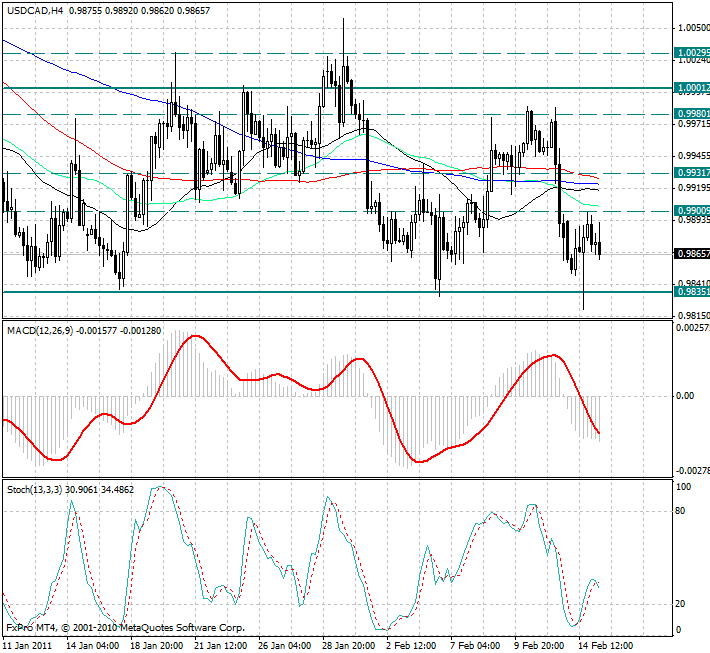Click the 14 Feb 12:00 time label
Viewport: 710px width, 653px height.
604,645
